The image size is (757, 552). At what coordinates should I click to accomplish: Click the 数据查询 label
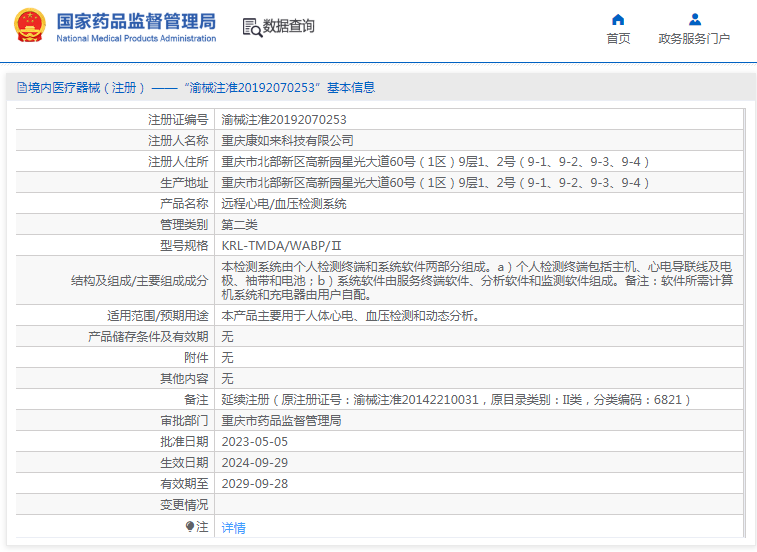click(x=288, y=26)
